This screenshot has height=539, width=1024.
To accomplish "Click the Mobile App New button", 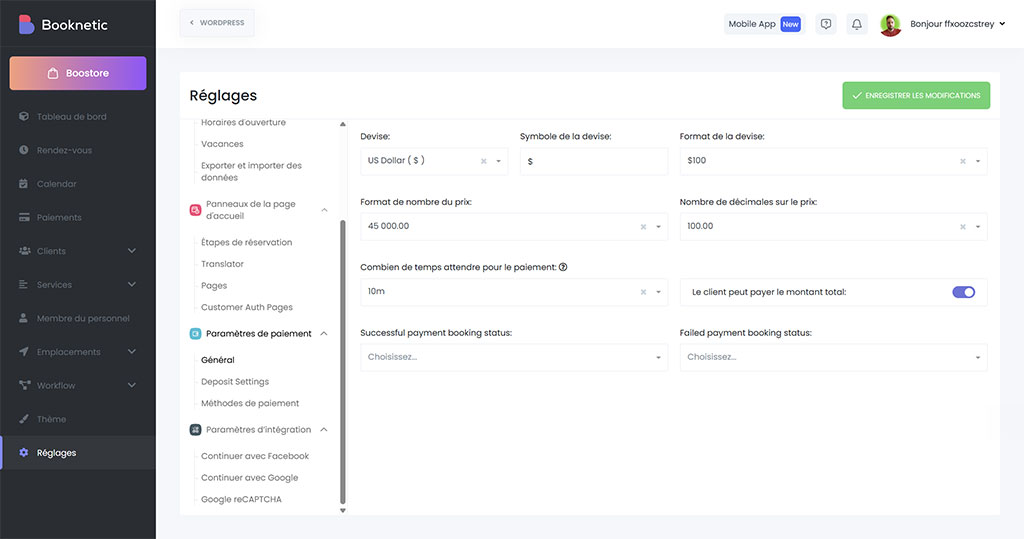I will tap(764, 24).
